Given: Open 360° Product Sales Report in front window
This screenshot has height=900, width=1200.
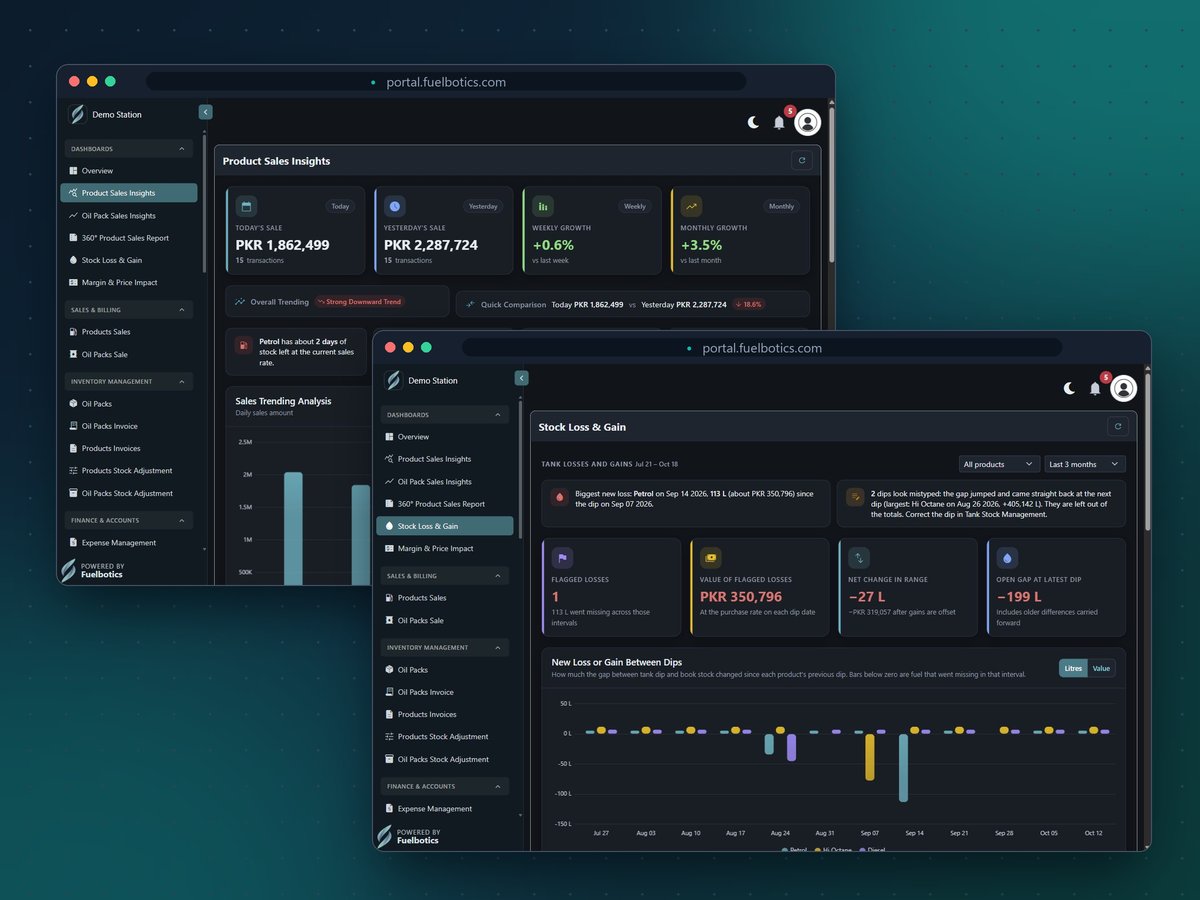Looking at the screenshot, I should tap(444, 504).
